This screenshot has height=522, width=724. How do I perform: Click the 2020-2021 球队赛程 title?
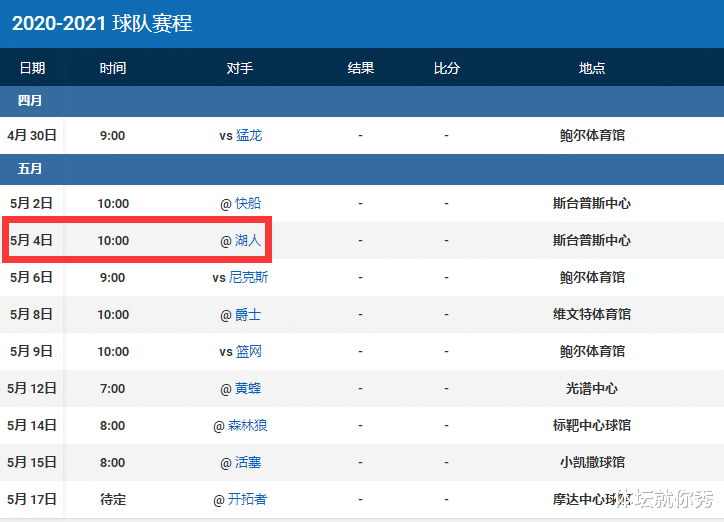pos(102,23)
